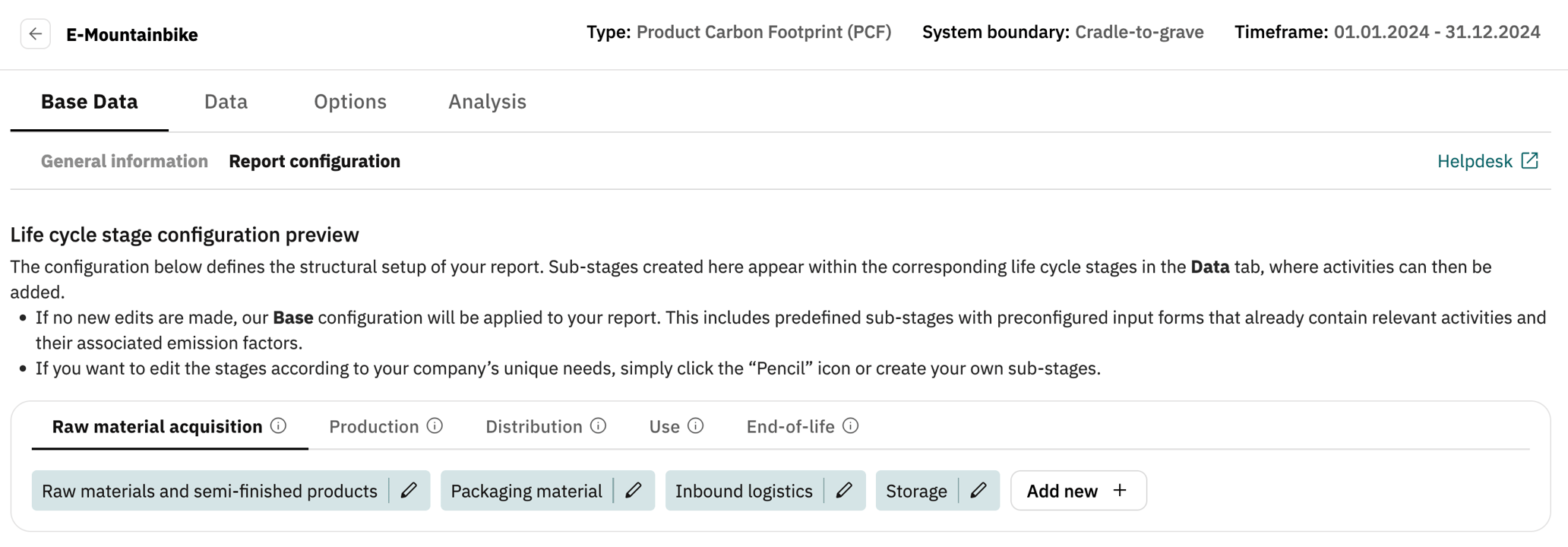
Task: Open the info icon beside Use
Action: tap(695, 426)
